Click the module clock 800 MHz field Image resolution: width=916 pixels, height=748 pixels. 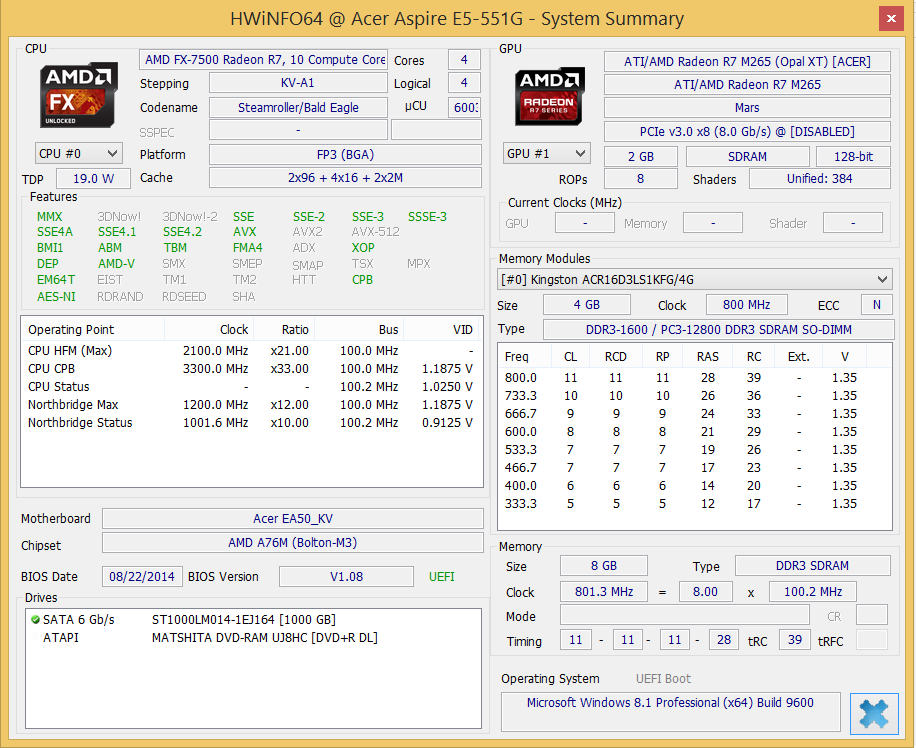pyautogui.click(x=747, y=304)
